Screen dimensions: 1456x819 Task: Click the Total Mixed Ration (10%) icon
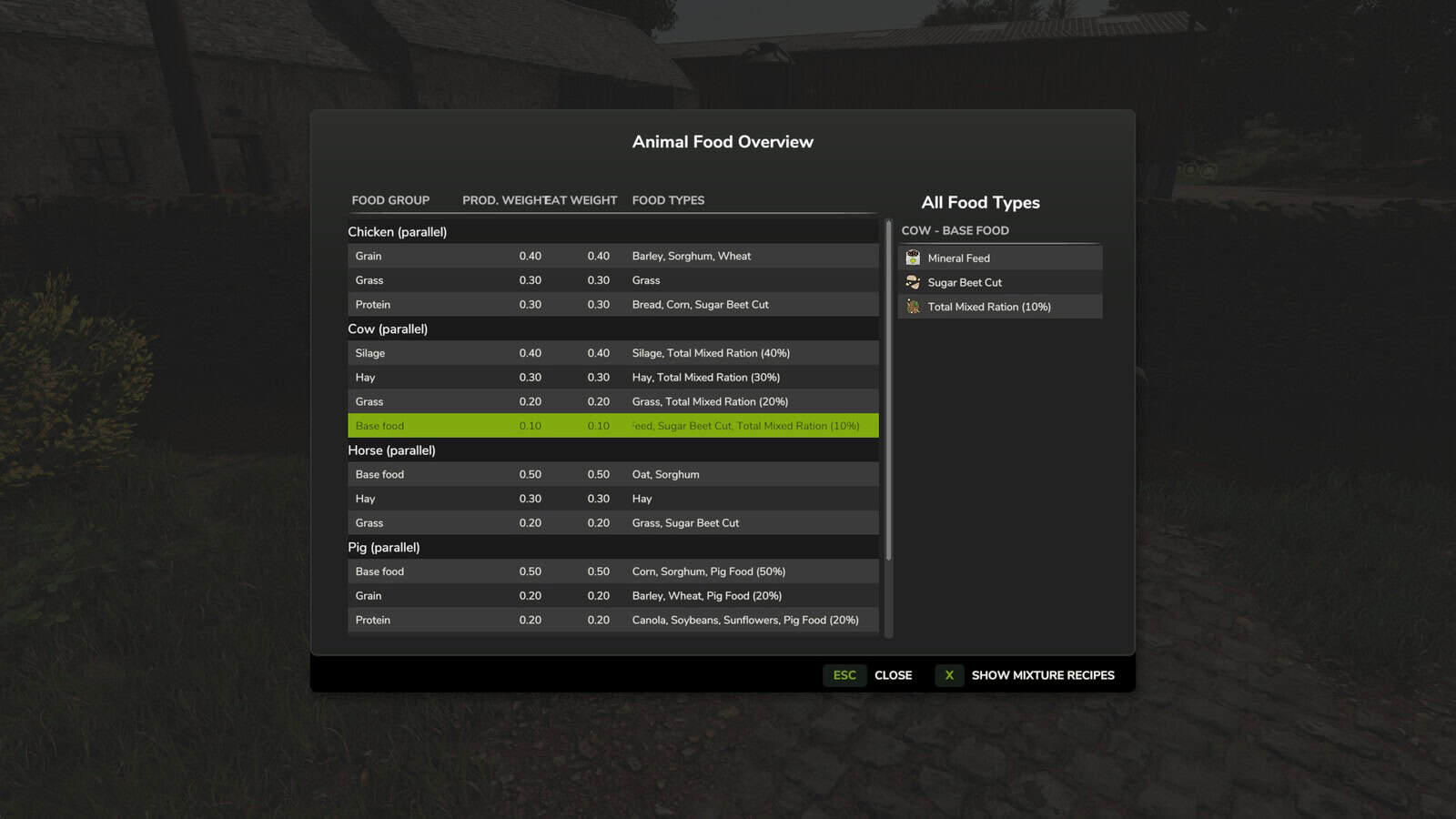913,307
